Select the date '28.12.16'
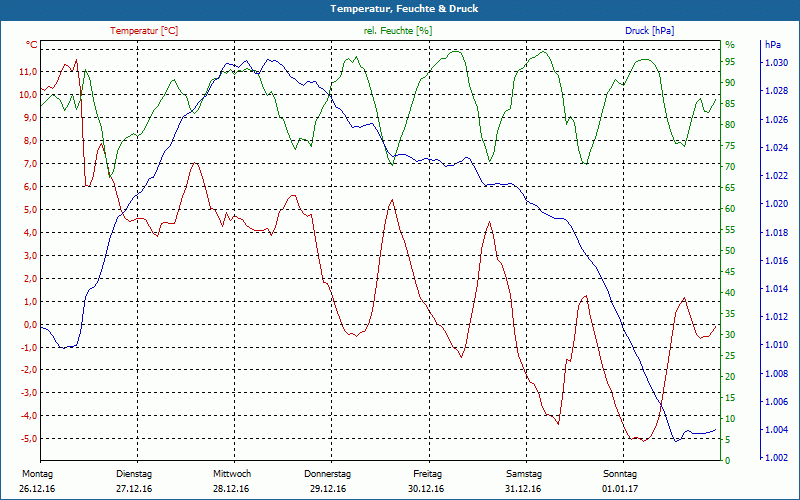Viewport: 800px width, 500px height. (231, 489)
